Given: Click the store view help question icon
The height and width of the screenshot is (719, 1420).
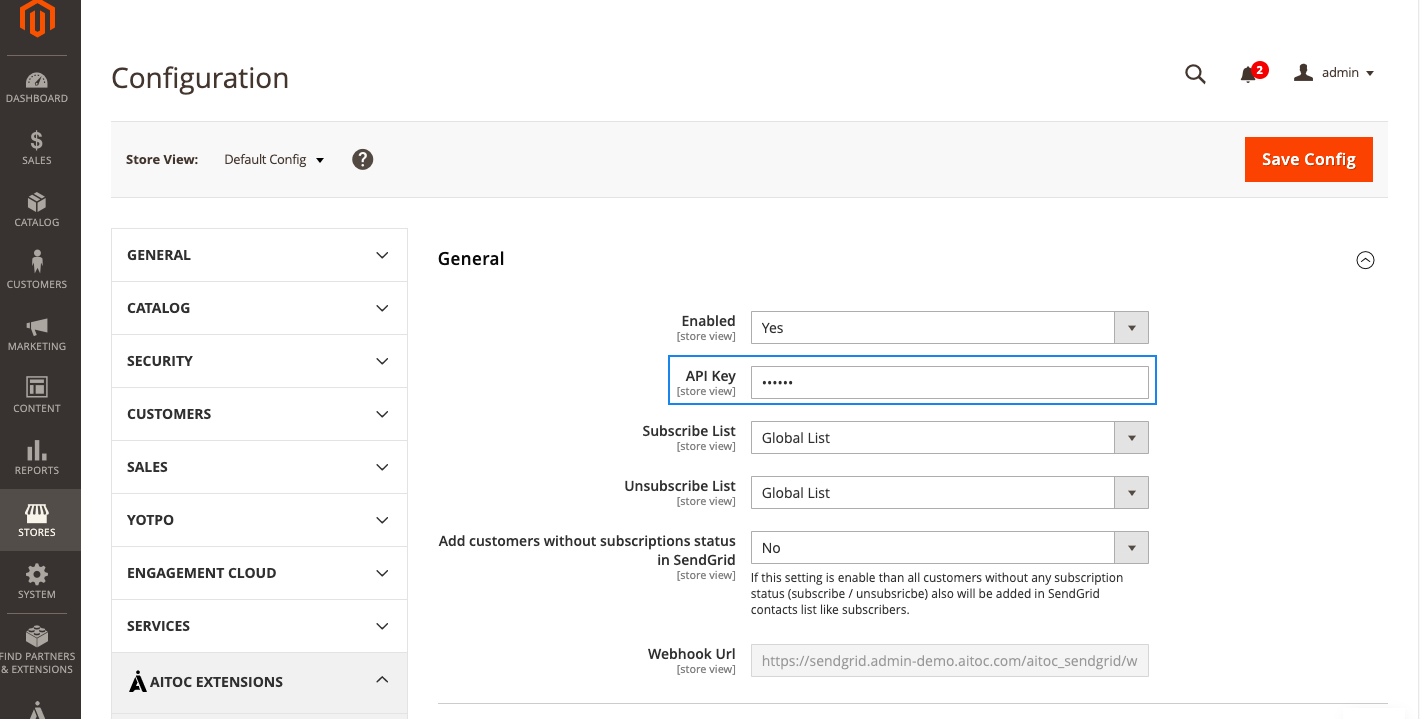Looking at the screenshot, I should [x=363, y=159].
